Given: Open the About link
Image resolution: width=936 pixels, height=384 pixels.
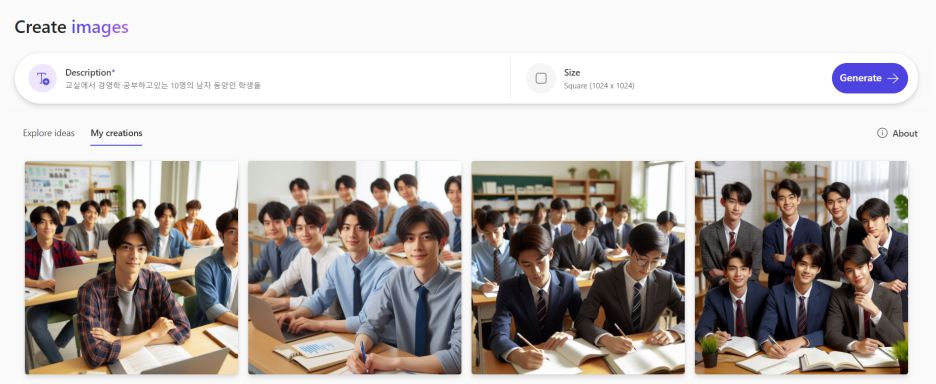Looking at the screenshot, I should click(904, 133).
